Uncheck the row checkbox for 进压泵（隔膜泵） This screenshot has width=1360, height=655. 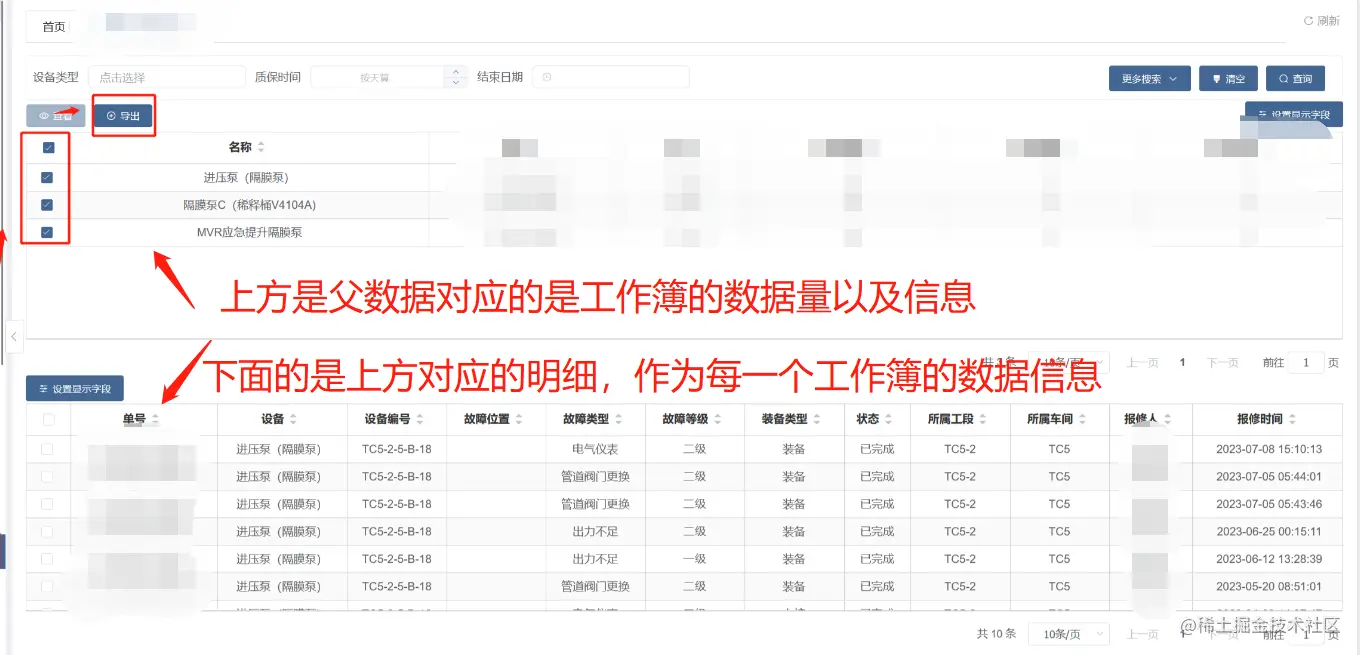click(x=44, y=177)
